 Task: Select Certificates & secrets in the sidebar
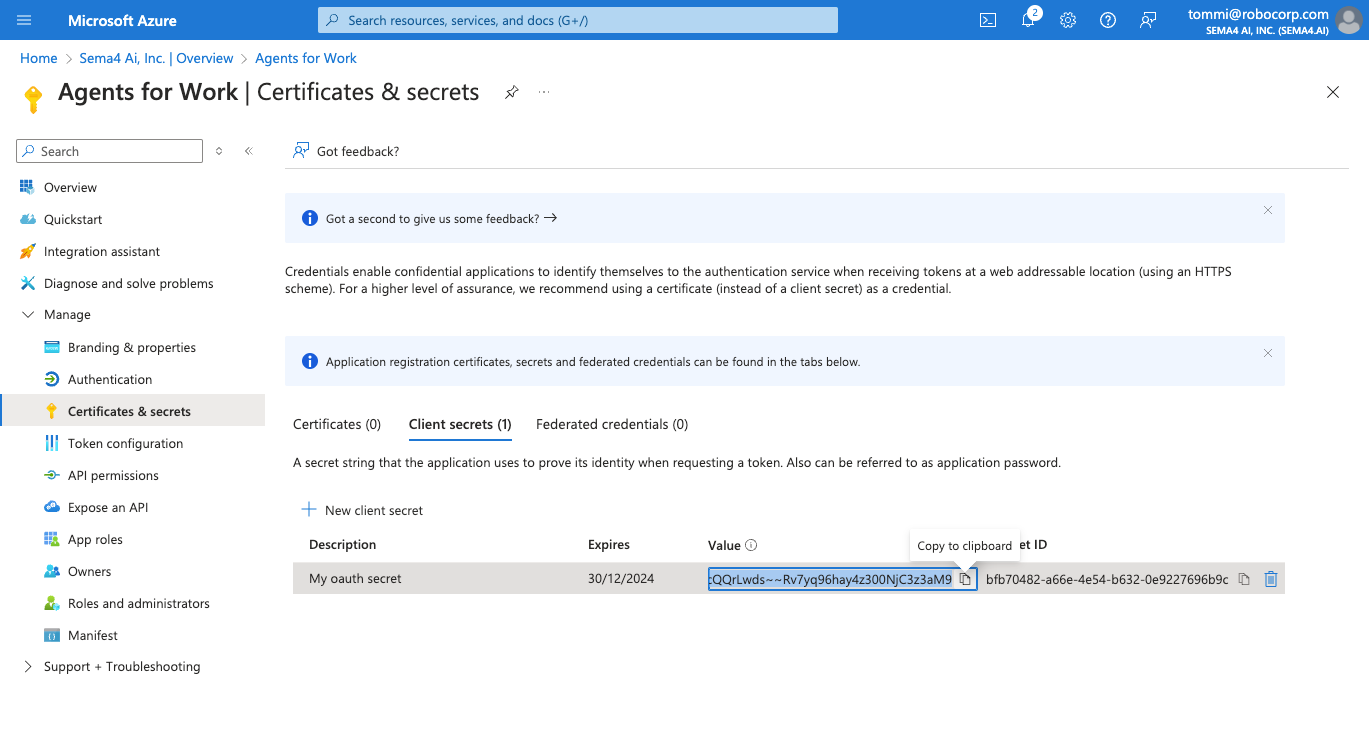(x=132, y=411)
